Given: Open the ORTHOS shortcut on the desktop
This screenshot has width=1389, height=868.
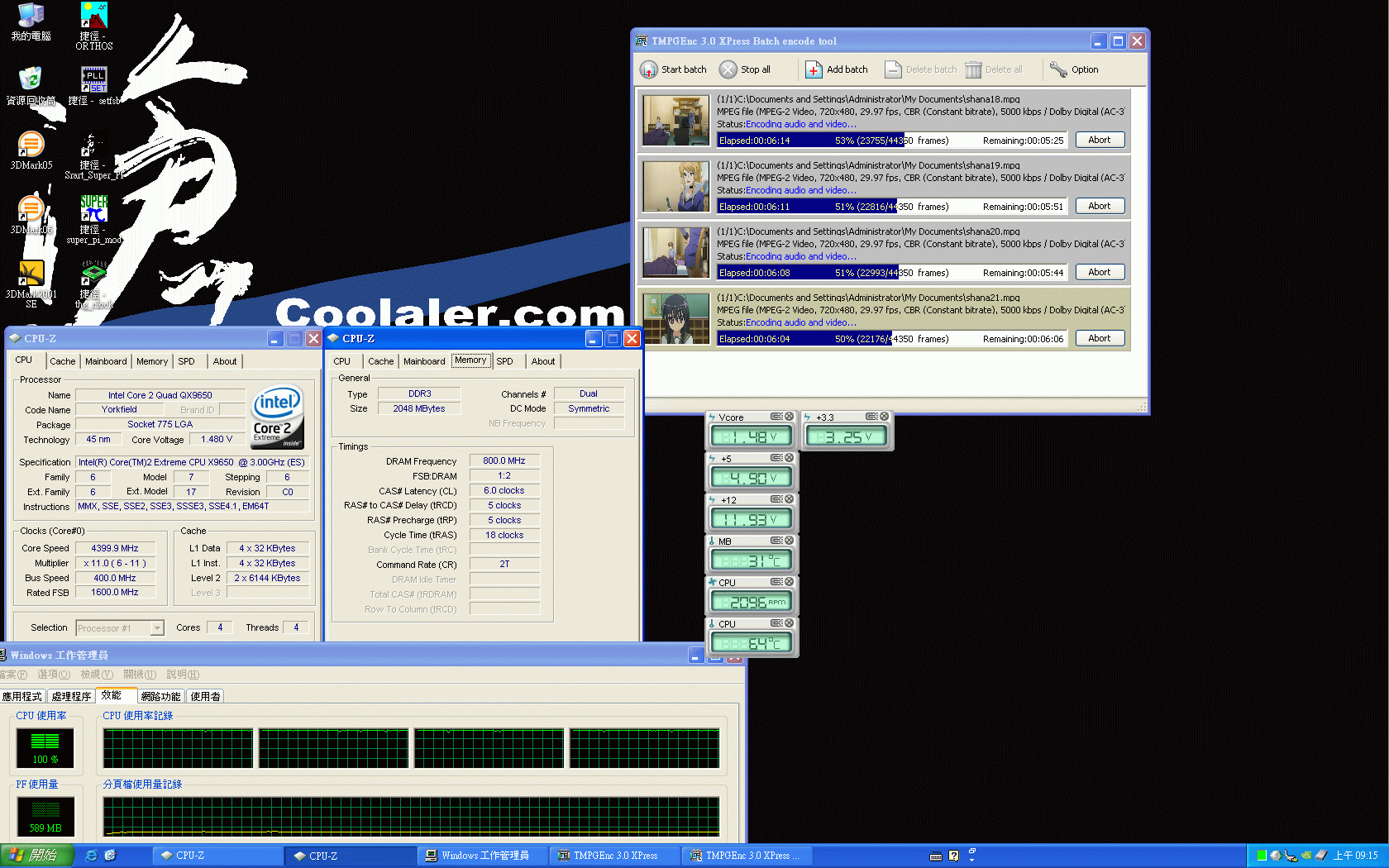Looking at the screenshot, I should click(x=93, y=26).
